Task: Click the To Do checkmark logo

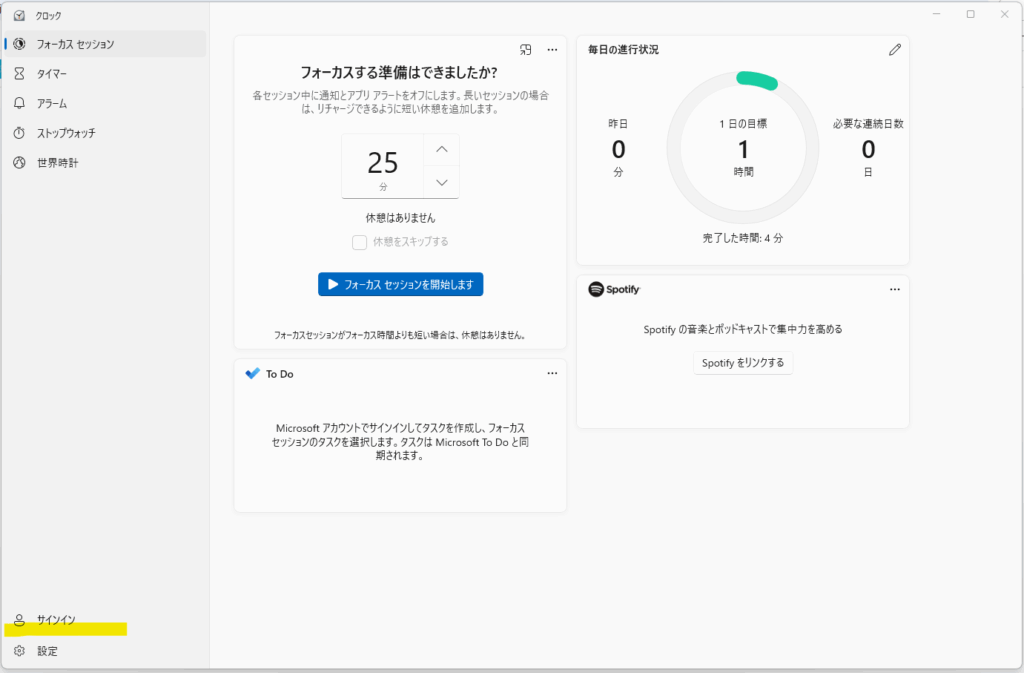Action: pos(253,373)
